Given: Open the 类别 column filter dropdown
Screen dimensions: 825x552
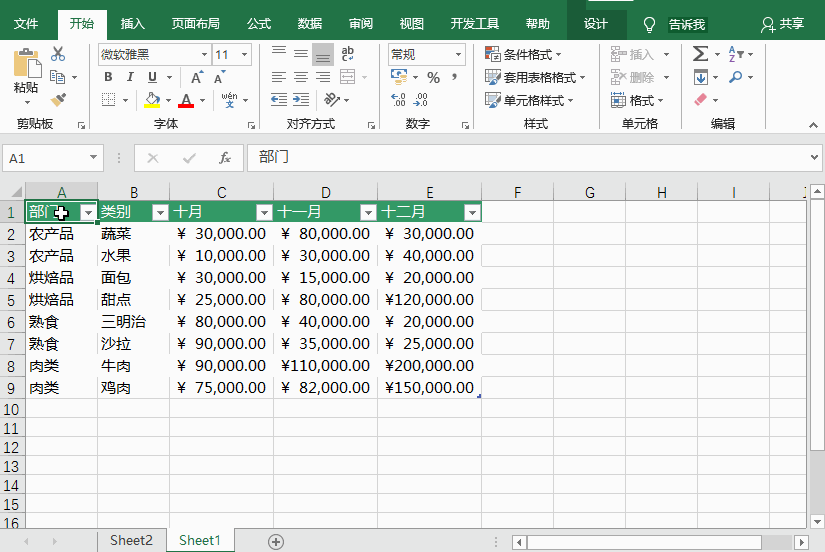Looking at the screenshot, I should point(160,212).
